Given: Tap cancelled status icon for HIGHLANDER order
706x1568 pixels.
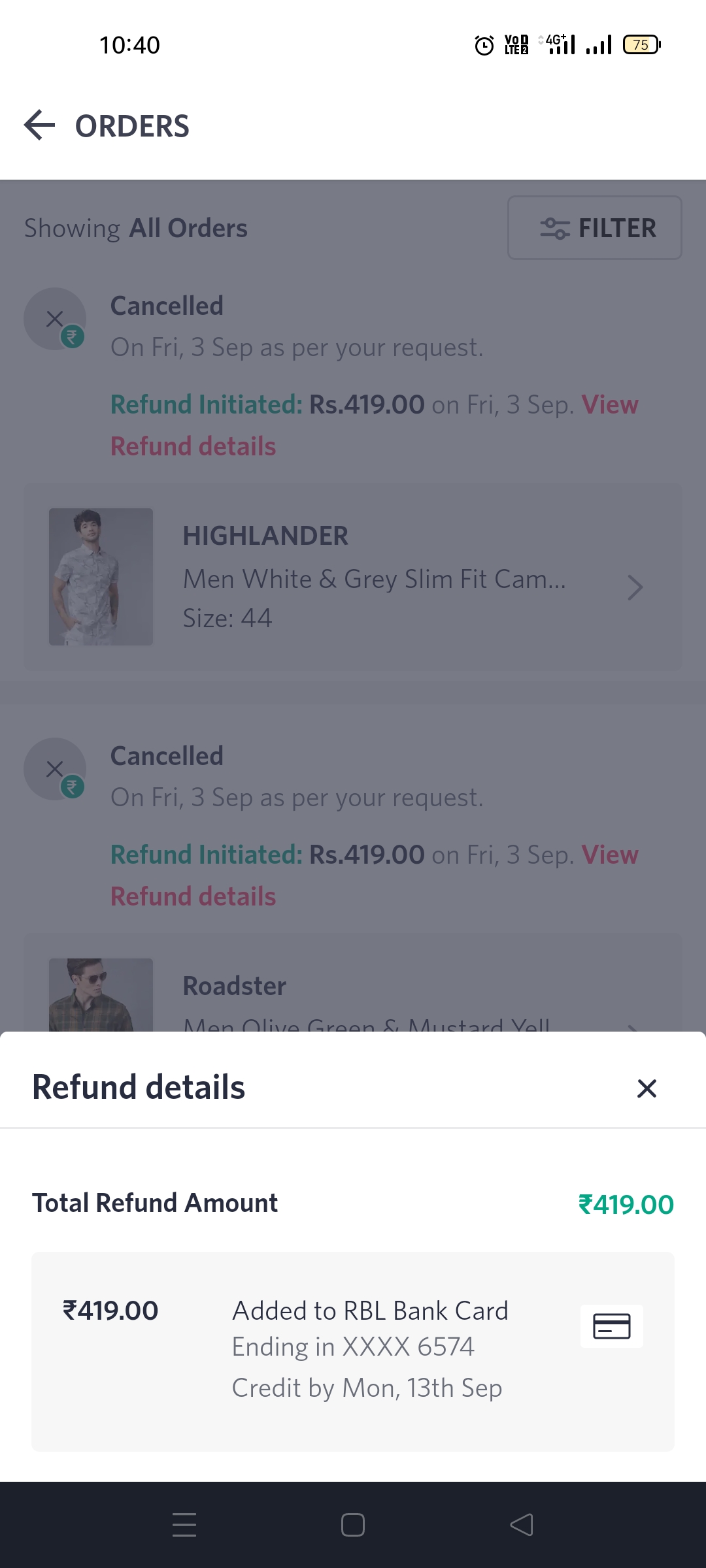Looking at the screenshot, I should (55, 319).
